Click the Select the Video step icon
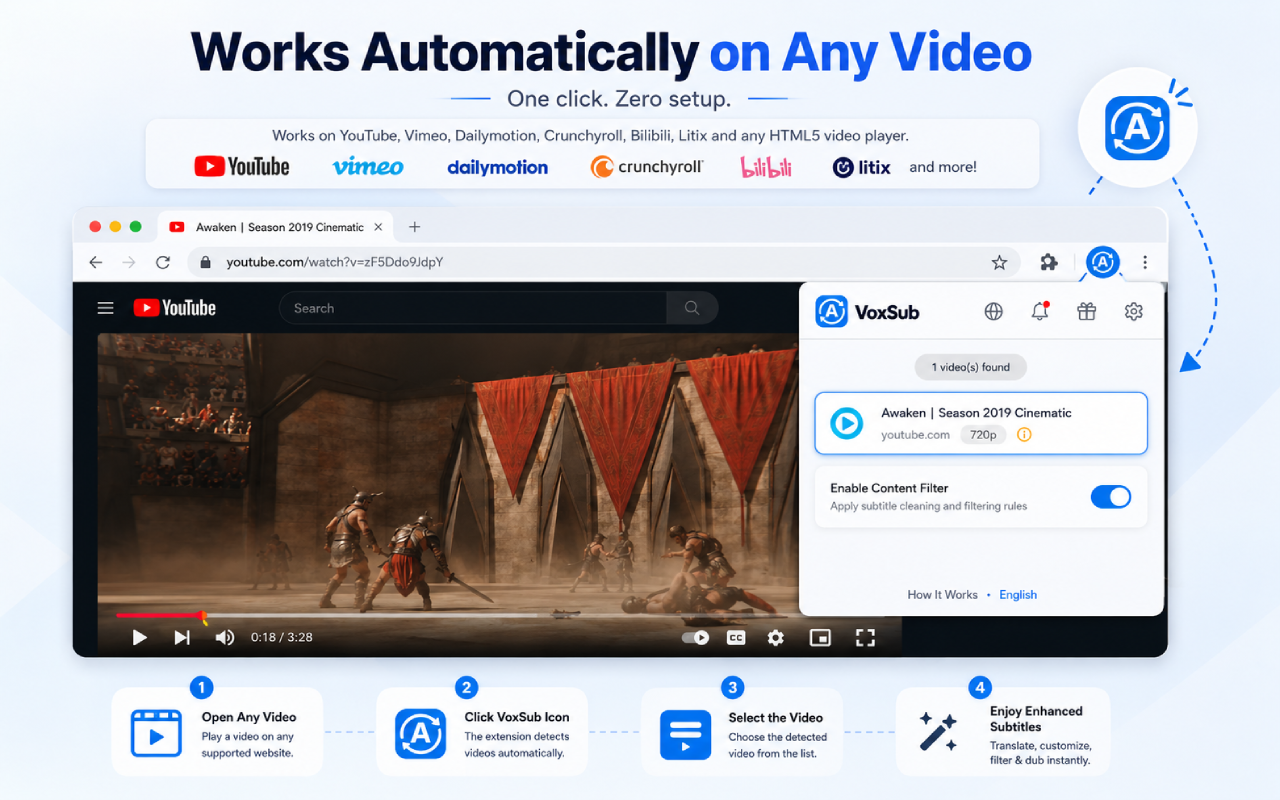Image resolution: width=1280 pixels, height=800 pixels. pyautogui.click(x=685, y=735)
